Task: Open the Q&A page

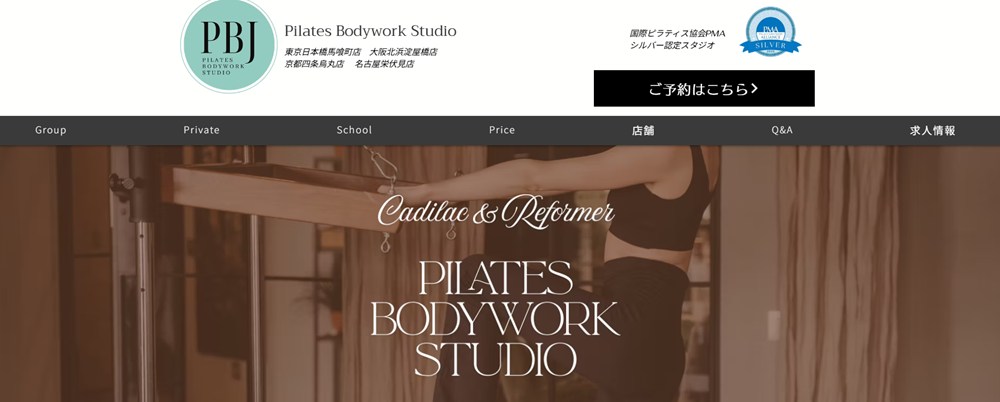Action: (782, 130)
